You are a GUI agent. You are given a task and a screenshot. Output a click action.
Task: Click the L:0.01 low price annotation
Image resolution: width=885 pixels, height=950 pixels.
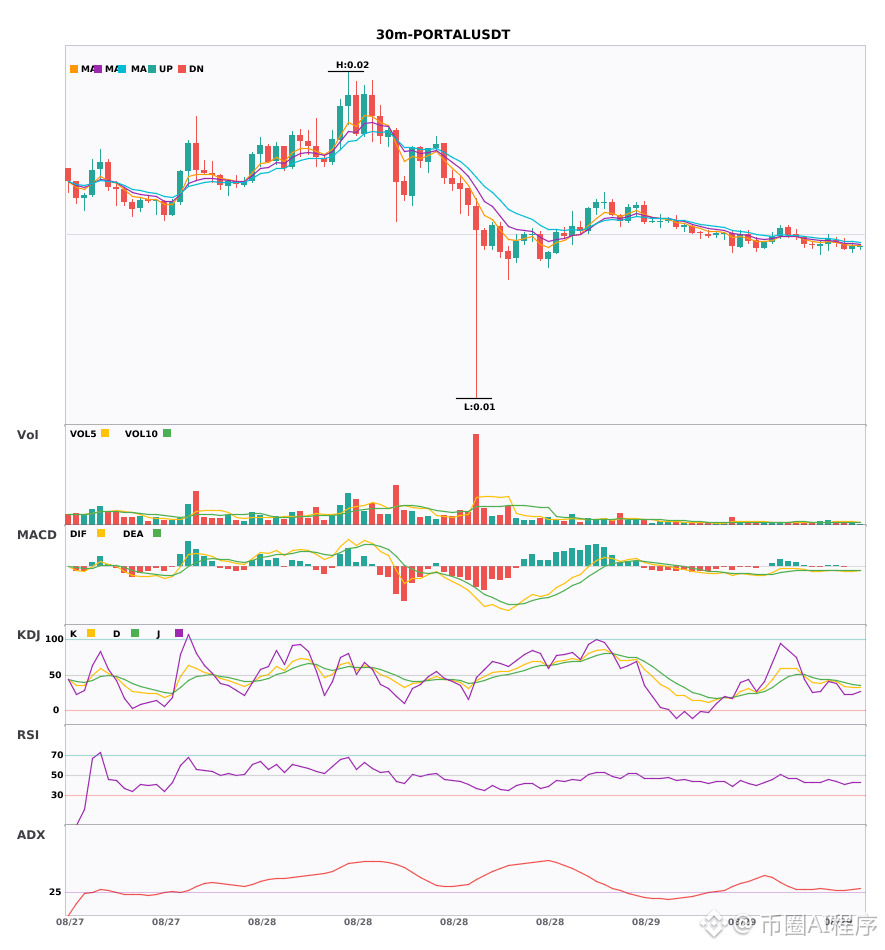point(480,407)
